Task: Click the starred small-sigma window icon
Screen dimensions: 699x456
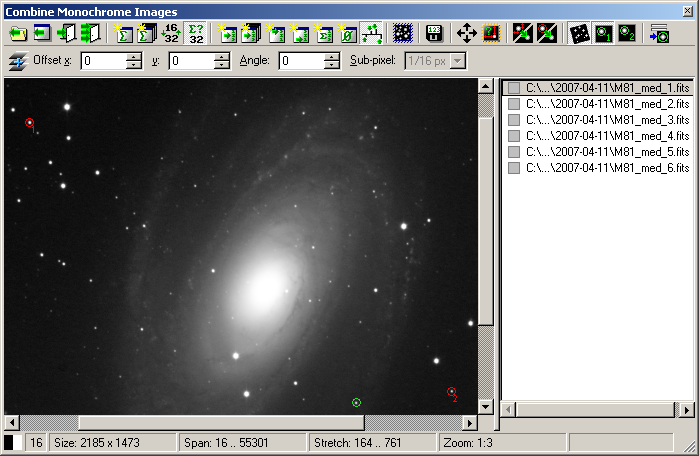Action: [x=324, y=33]
